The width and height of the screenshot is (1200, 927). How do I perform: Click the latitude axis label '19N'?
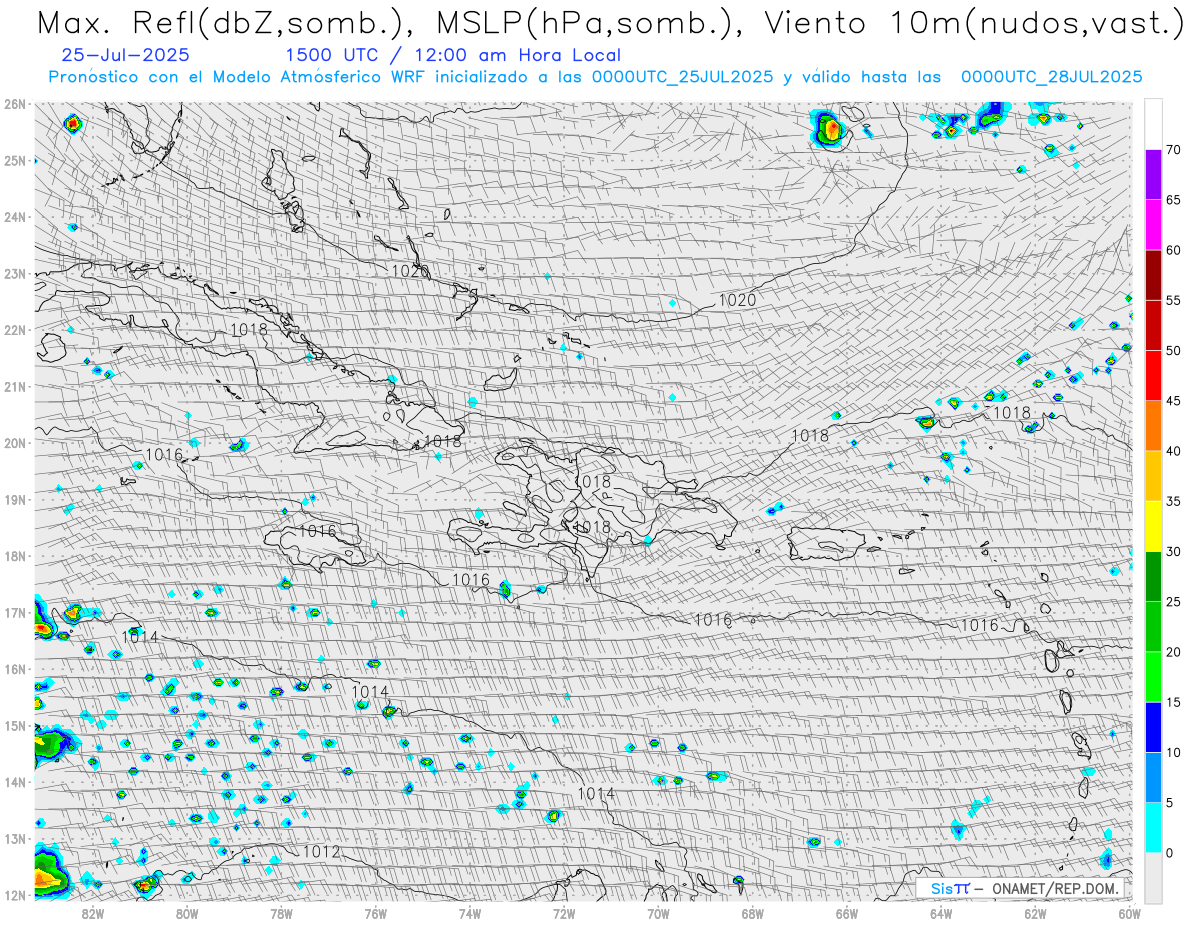coord(15,499)
